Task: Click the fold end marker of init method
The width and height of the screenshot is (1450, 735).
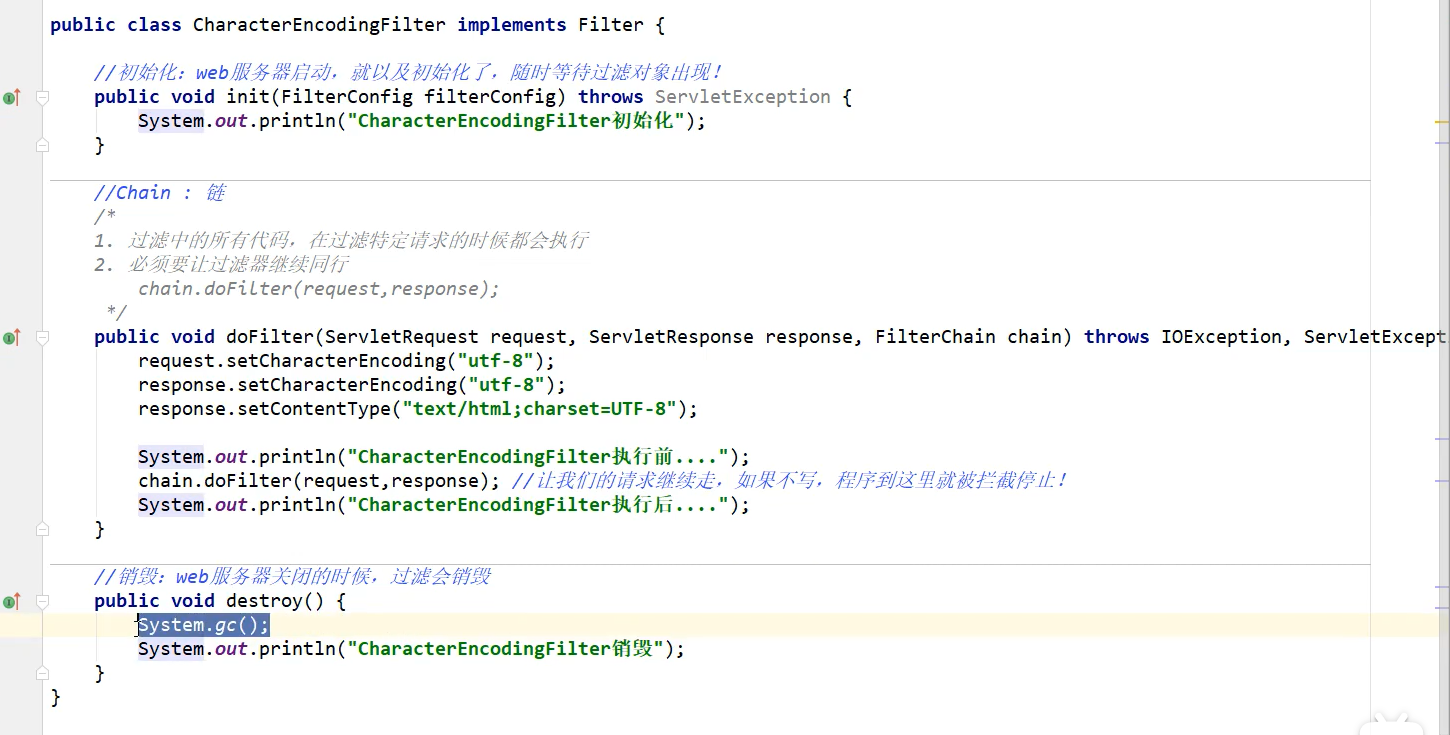Action: coord(42,145)
